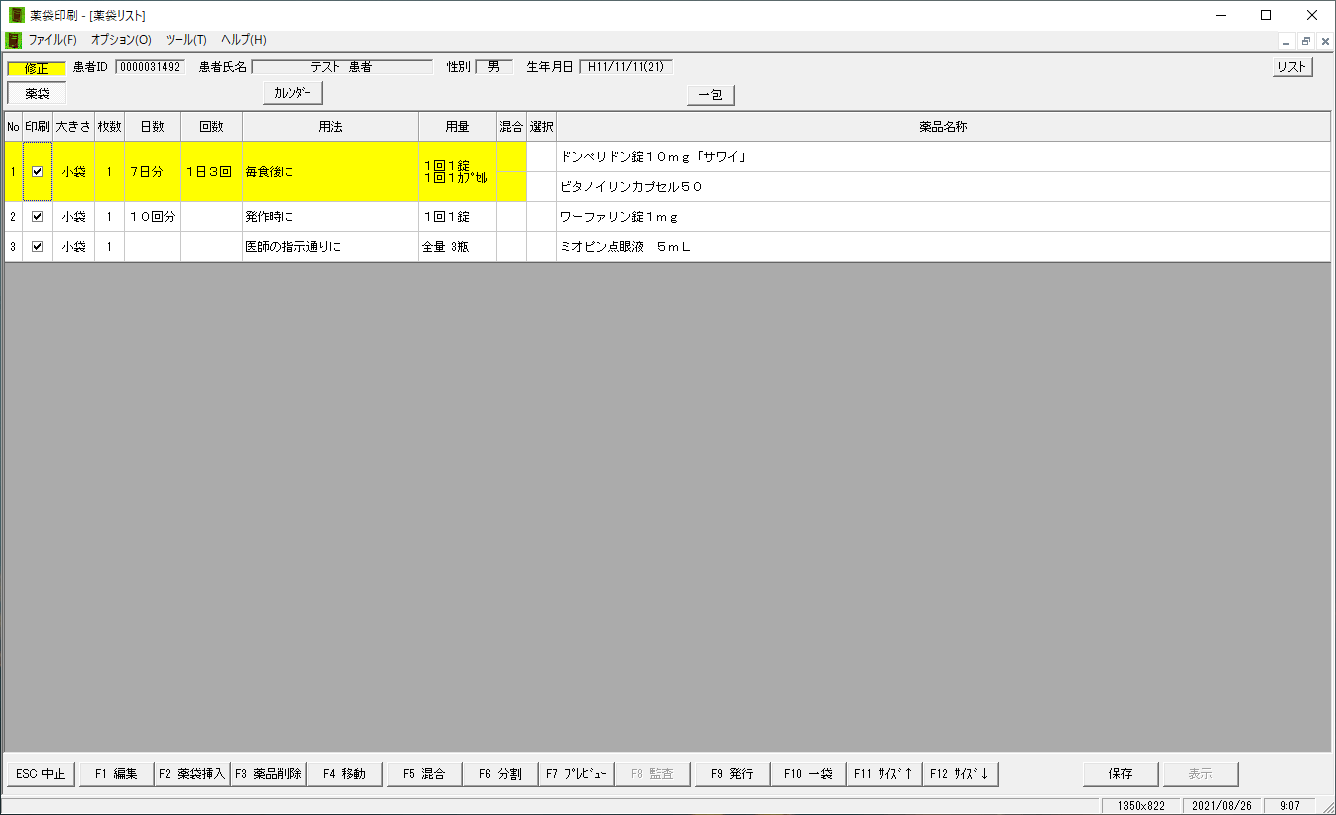
Task: Toggle the print checkbox for row 2
Action: [x=38, y=217]
